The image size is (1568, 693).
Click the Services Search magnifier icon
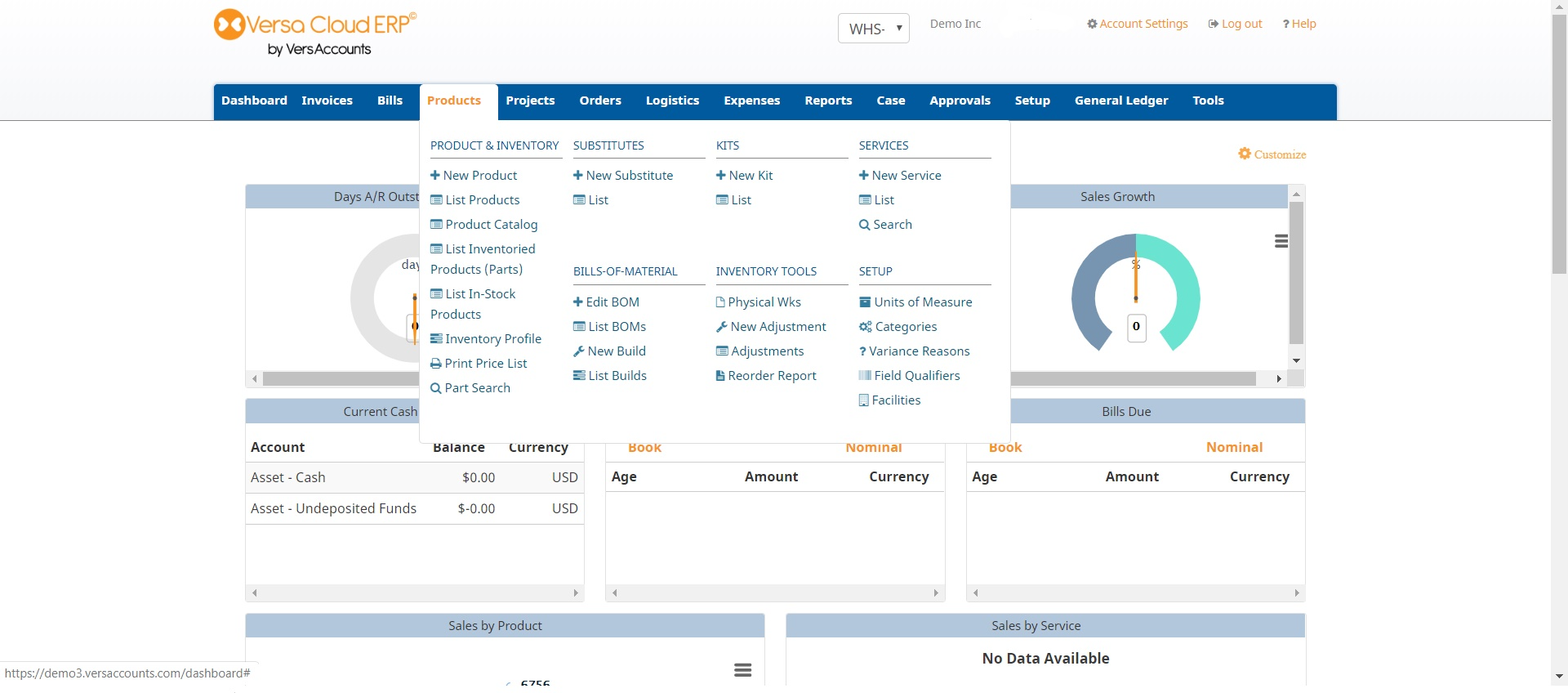tap(864, 225)
